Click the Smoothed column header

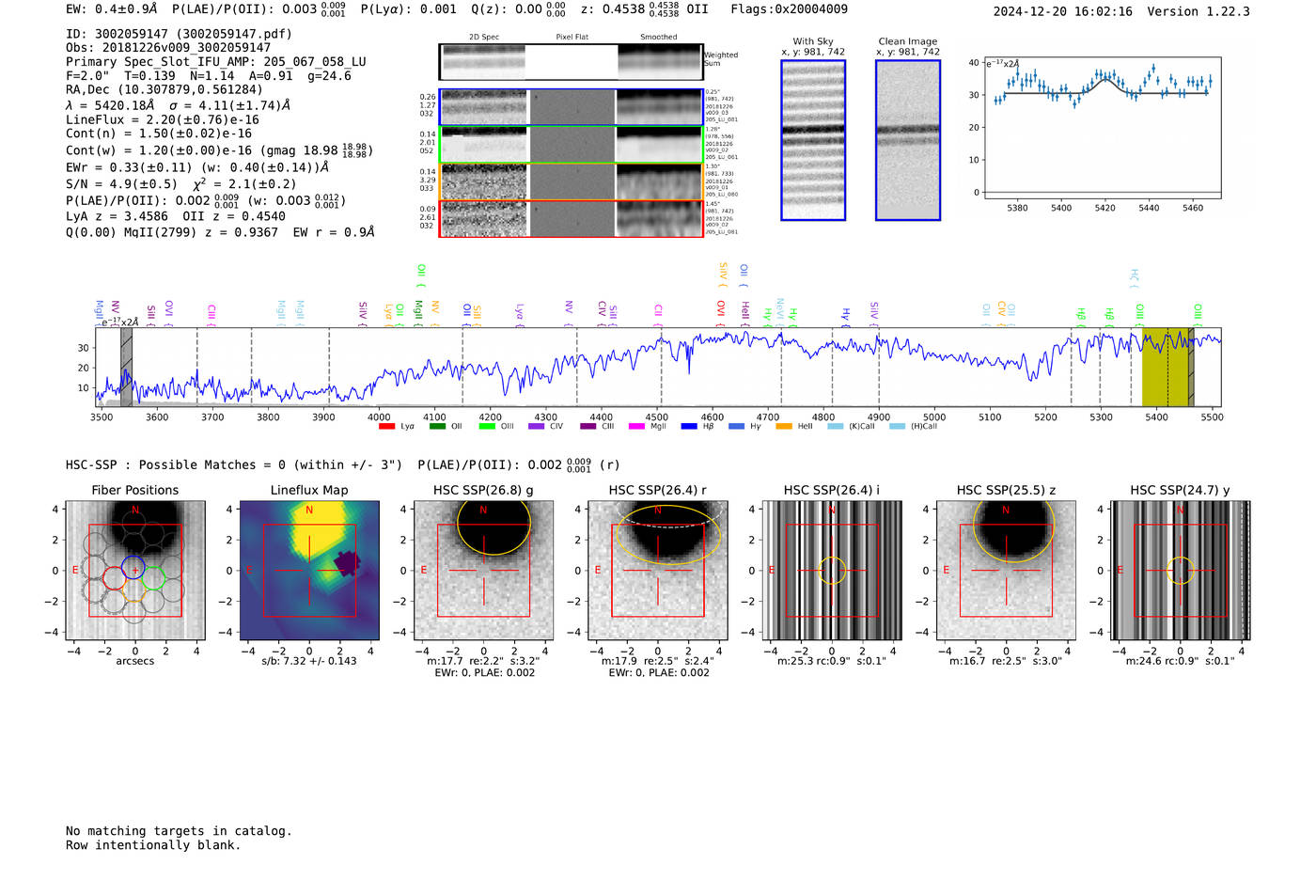pos(658,37)
